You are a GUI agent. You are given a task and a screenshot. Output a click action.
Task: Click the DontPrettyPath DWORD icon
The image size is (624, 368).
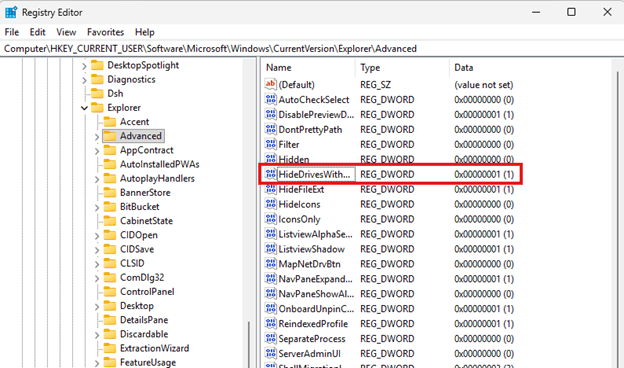tap(271, 129)
